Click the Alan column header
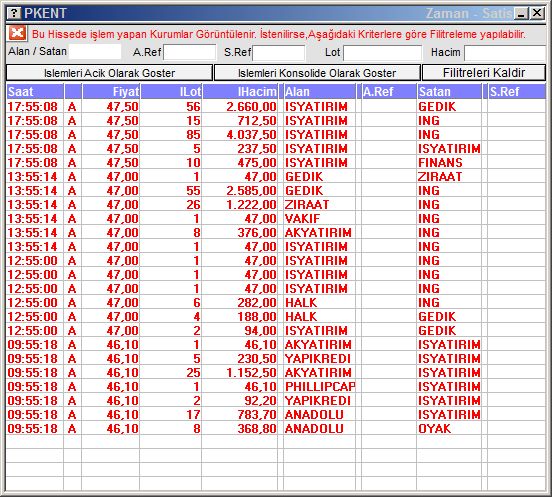This screenshot has width=552, height=497. 320,92
